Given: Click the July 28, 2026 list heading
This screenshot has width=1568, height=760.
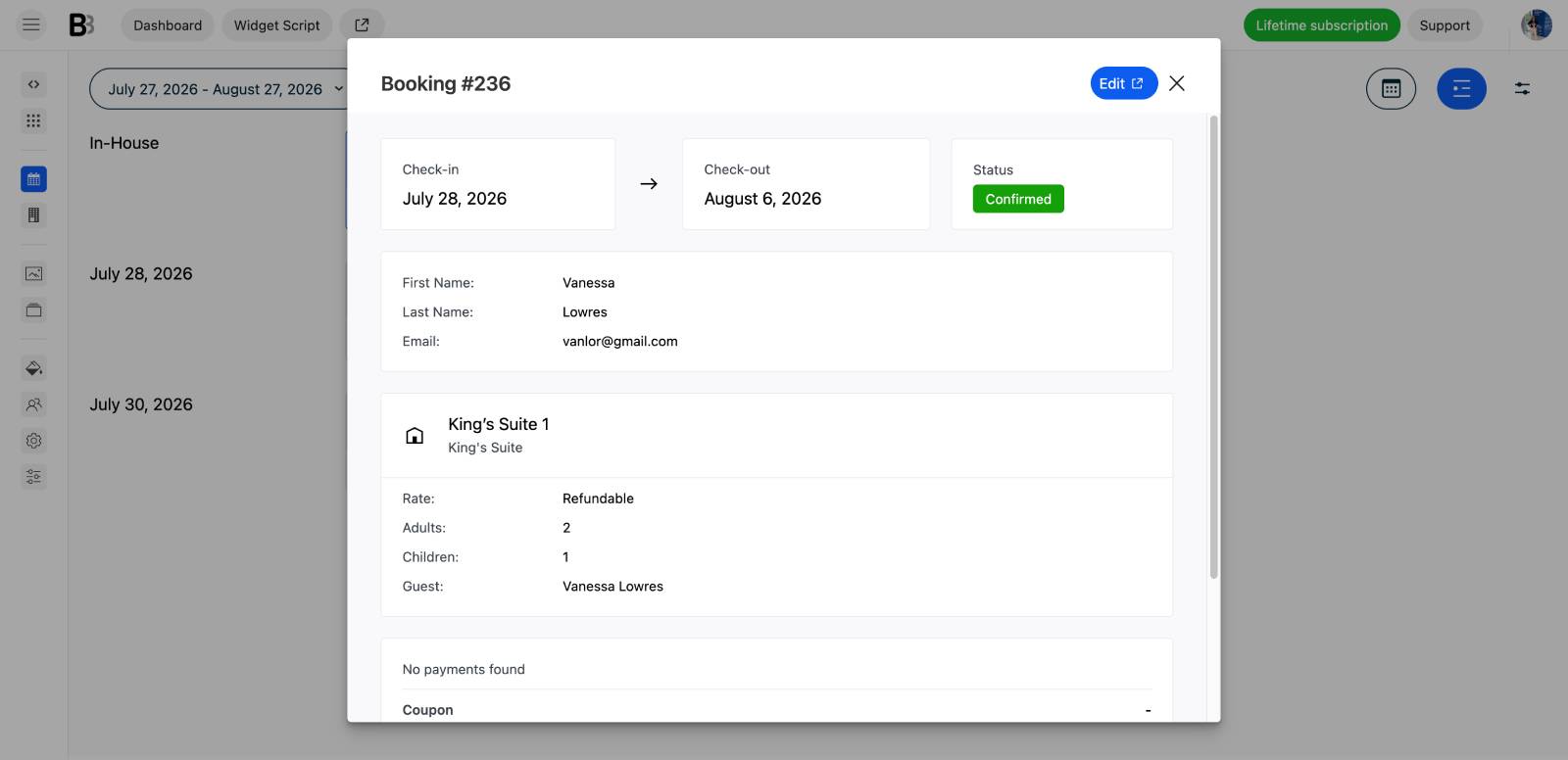Looking at the screenshot, I should tap(141, 274).
